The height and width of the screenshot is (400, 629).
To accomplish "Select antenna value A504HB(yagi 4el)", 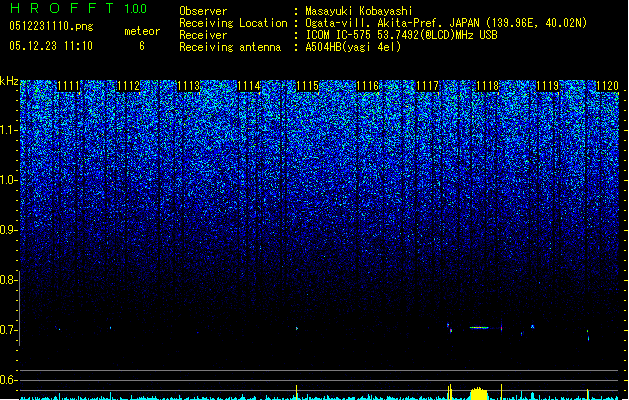I will [353, 47].
